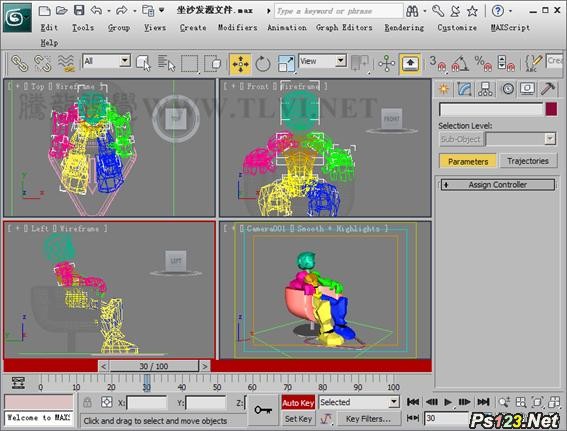Switch to the Display panel tab
Viewport: 567px width, 431px height.
pyautogui.click(x=528, y=89)
